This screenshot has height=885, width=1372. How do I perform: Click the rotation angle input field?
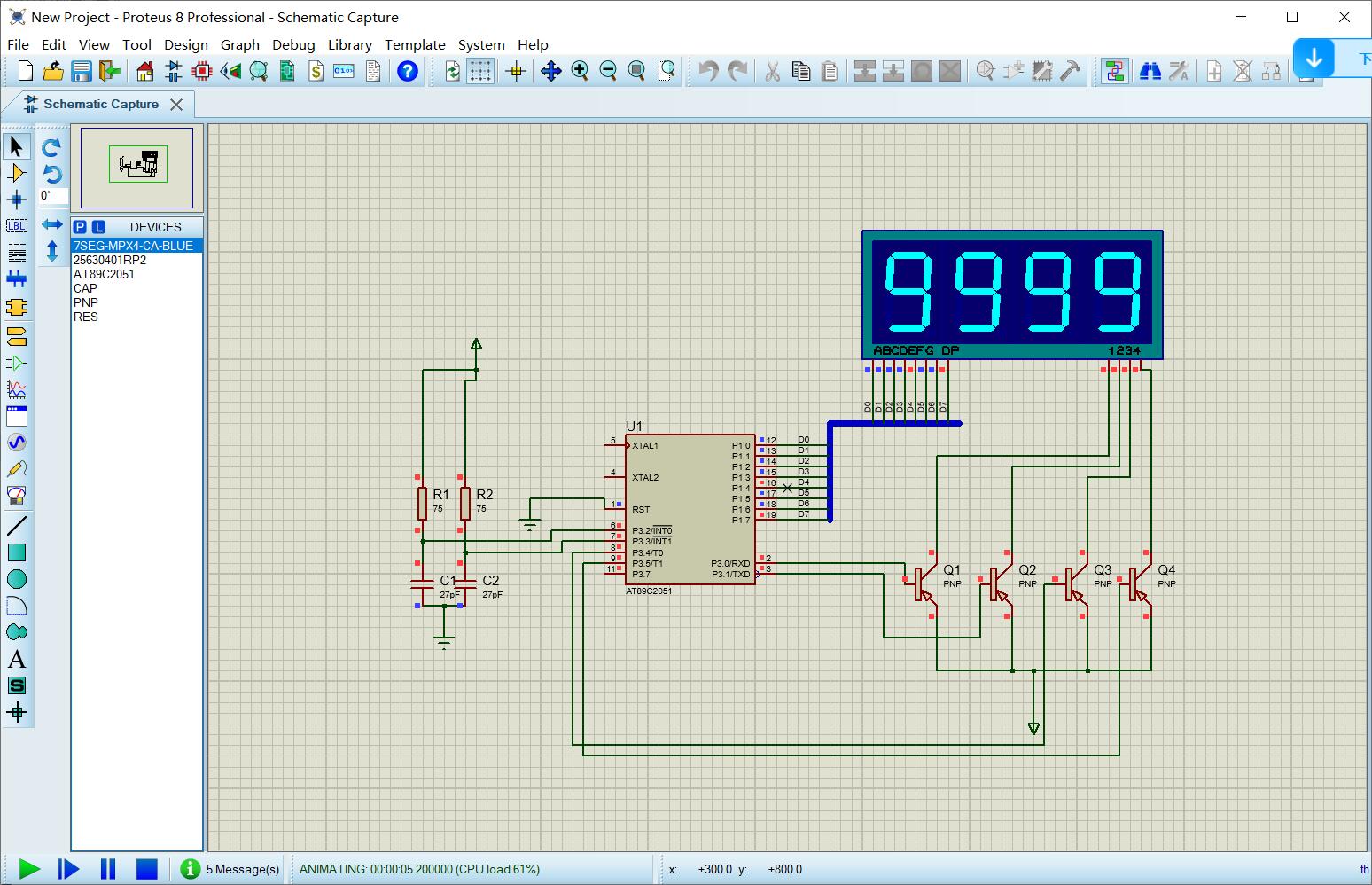[53, 196]
